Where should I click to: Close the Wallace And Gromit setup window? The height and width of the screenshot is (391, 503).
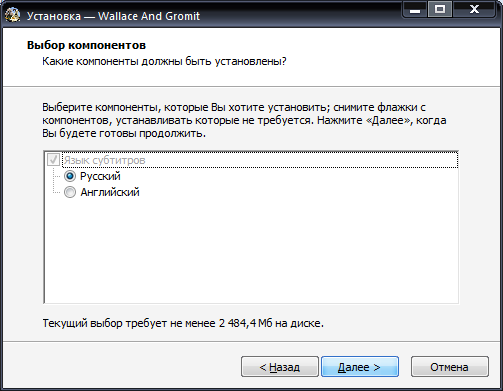click(474, 10)
